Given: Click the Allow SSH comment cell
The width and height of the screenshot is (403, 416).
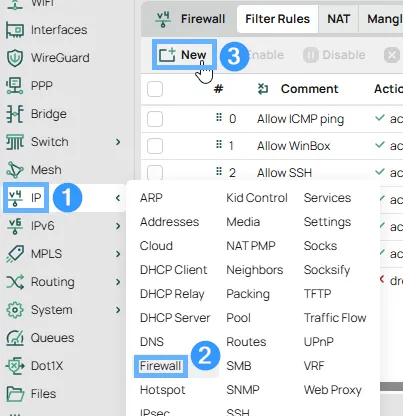Looking at the screenshot, I should pos(284,173).
